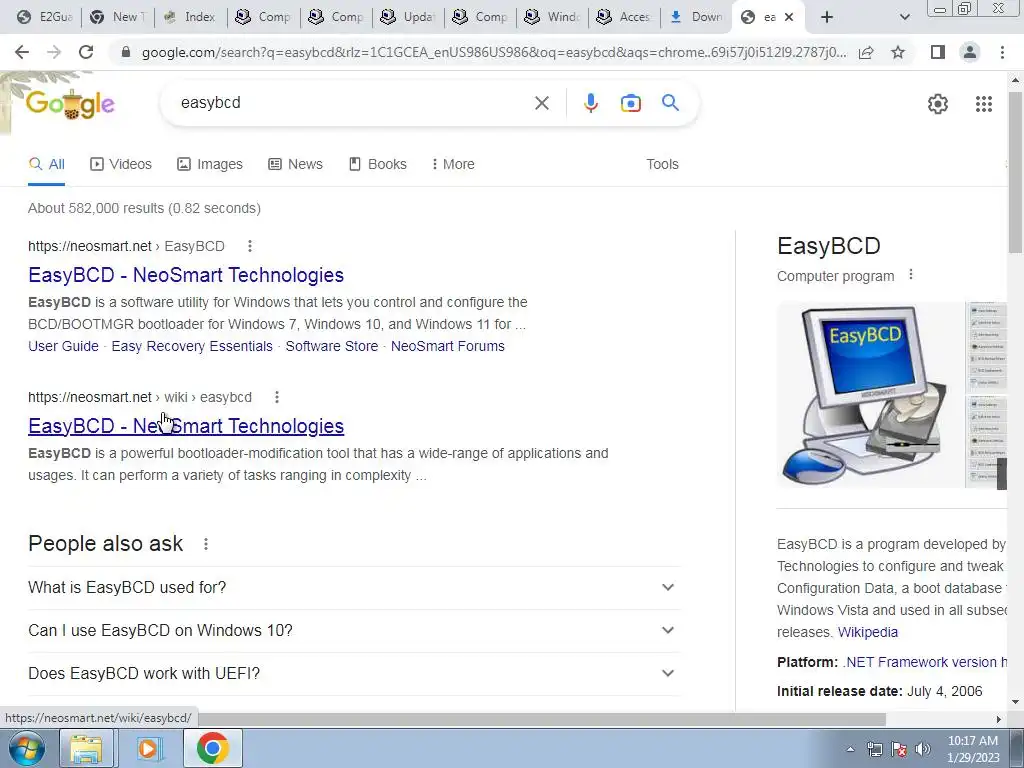Reload the page with the refresh icon
The height and width of the screenshot is (768, 1024).
(86, 52)
